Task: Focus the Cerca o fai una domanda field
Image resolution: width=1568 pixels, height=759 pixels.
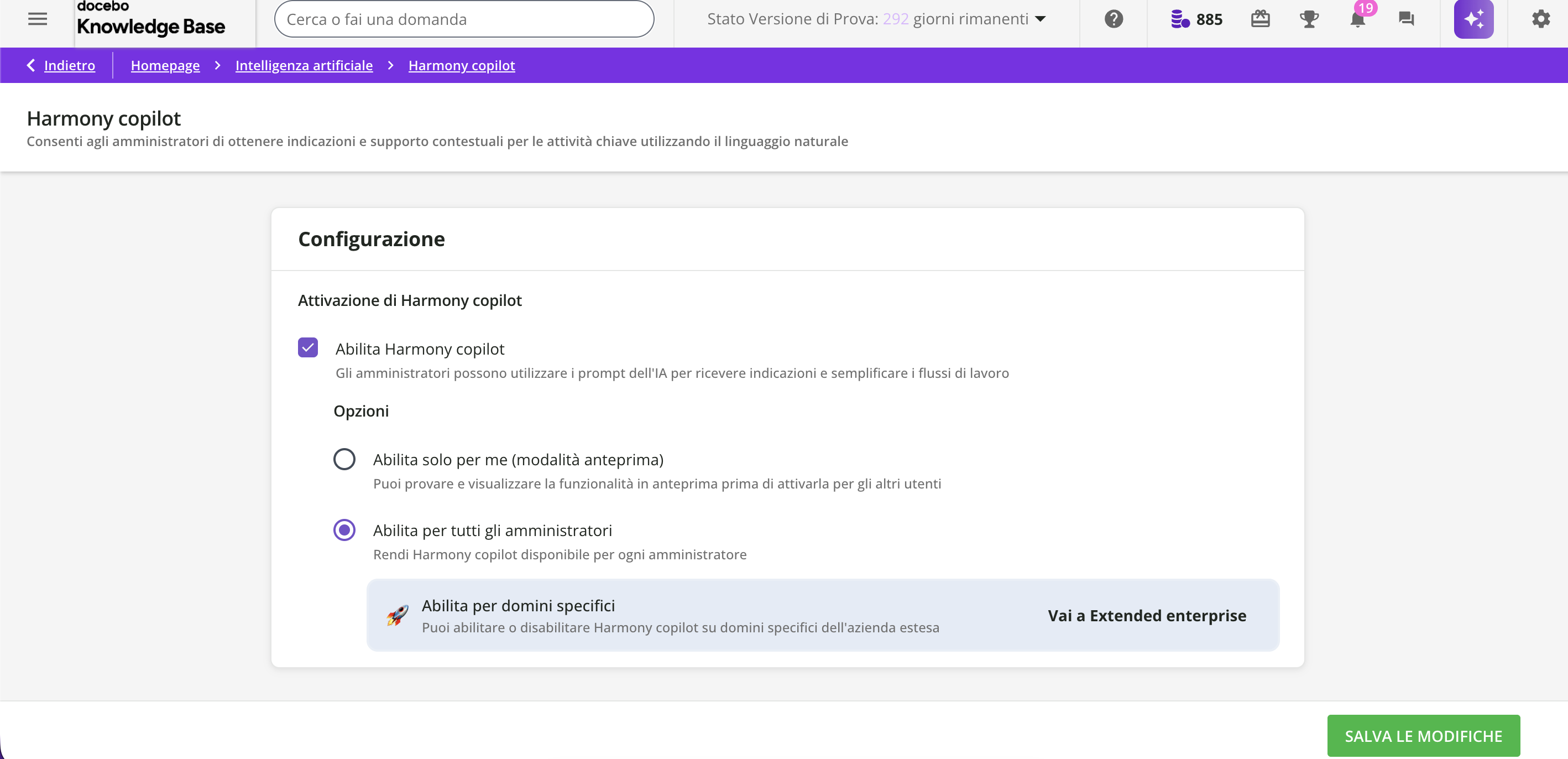Action: click(x=464, y=19)
